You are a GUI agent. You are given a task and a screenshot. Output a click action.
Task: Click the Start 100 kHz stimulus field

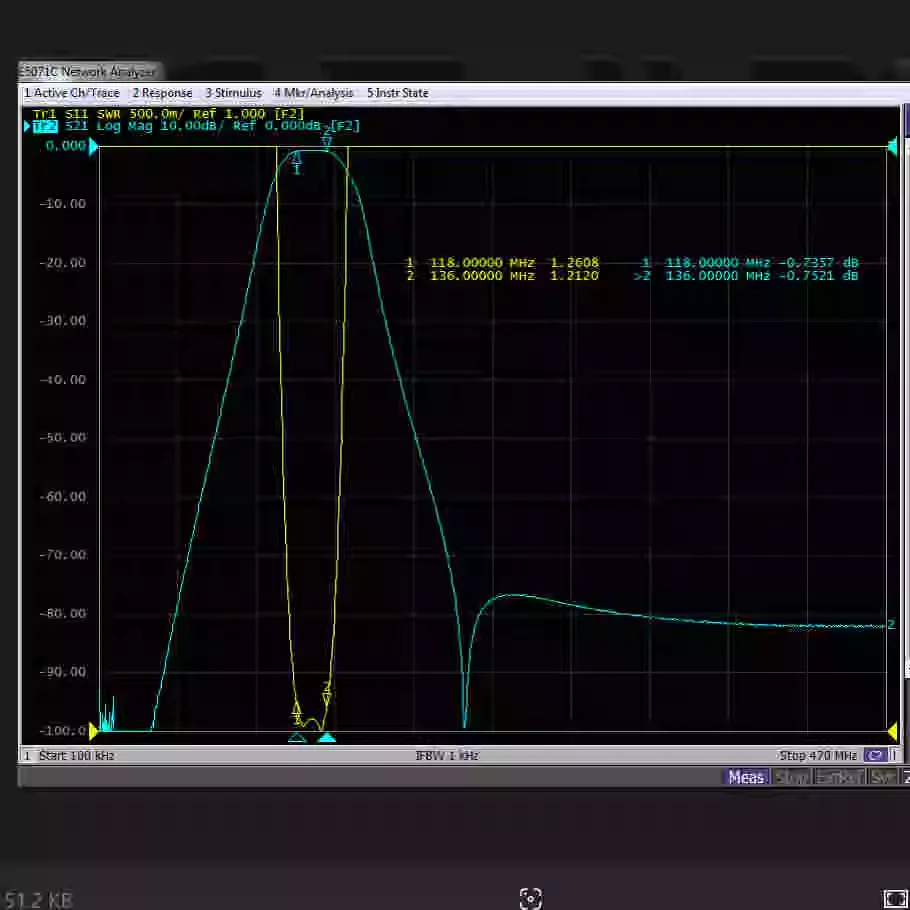click(77, 756)
